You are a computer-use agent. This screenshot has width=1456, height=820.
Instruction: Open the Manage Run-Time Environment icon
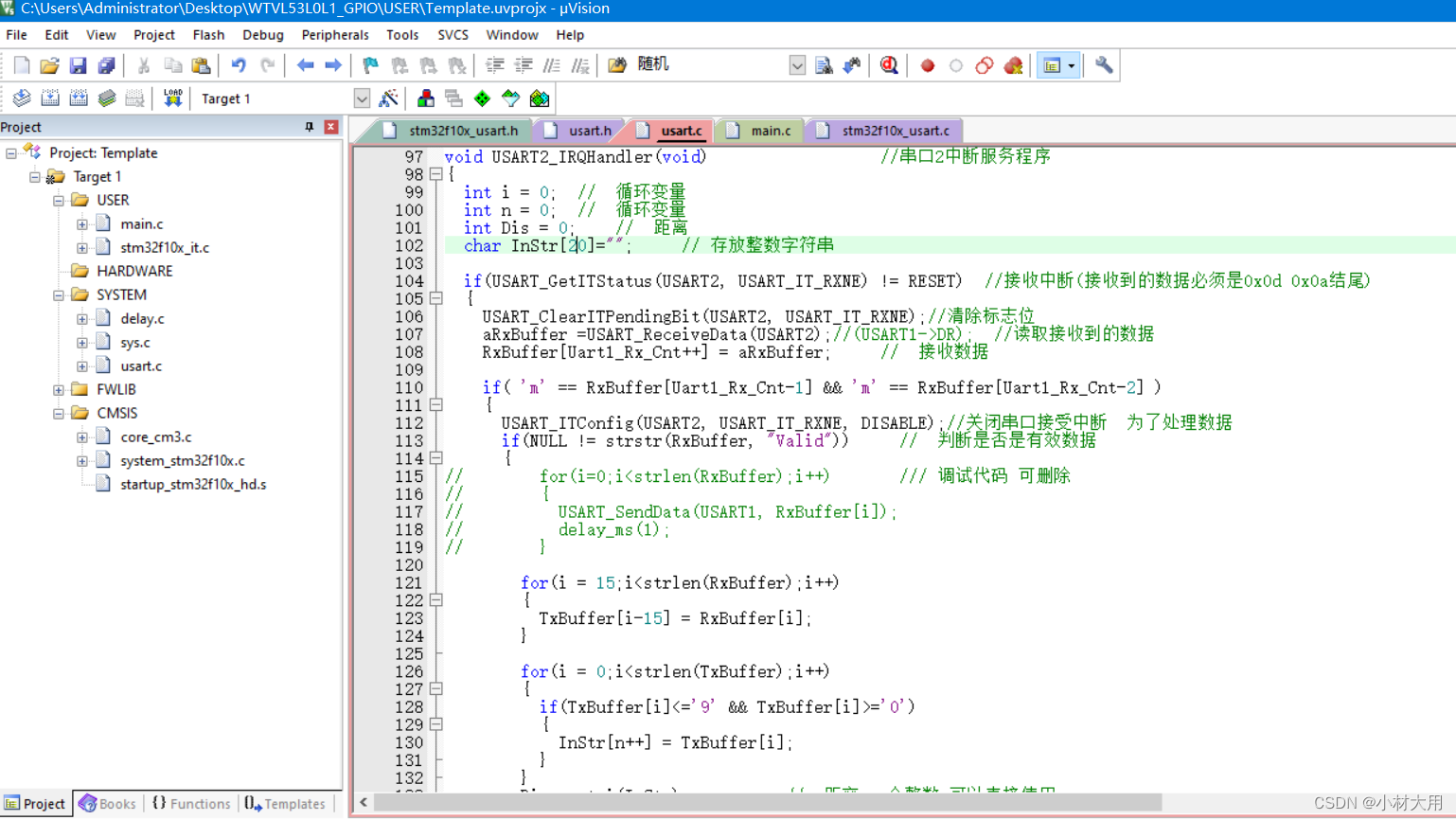point(483,98)
